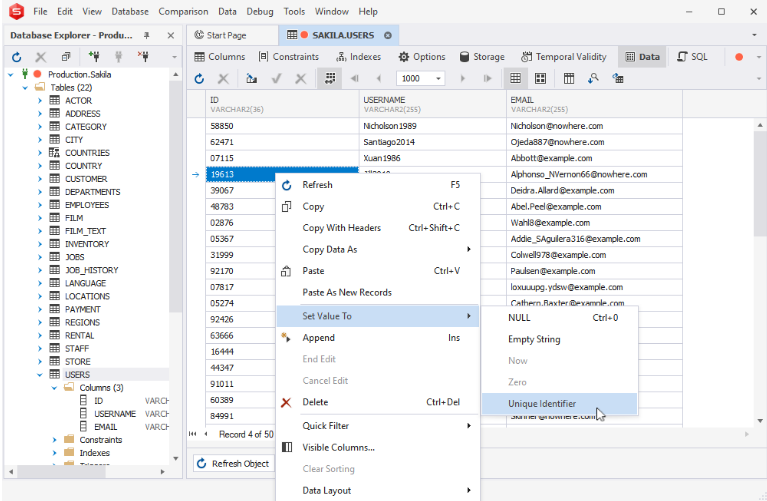Open the Options tab
The width and height of the screenshot is (767, 501).
tap(422, 57)
